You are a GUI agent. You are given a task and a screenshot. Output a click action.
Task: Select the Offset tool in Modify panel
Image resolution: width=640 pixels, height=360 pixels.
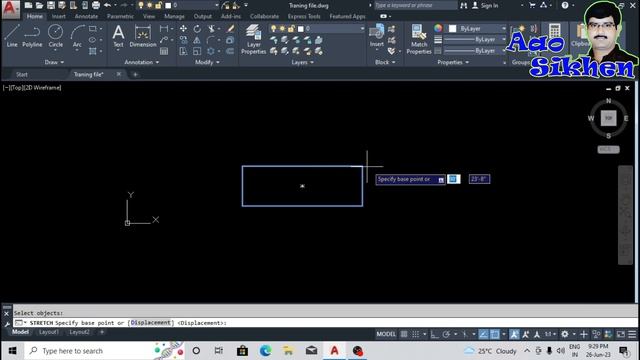pos(230,51)
